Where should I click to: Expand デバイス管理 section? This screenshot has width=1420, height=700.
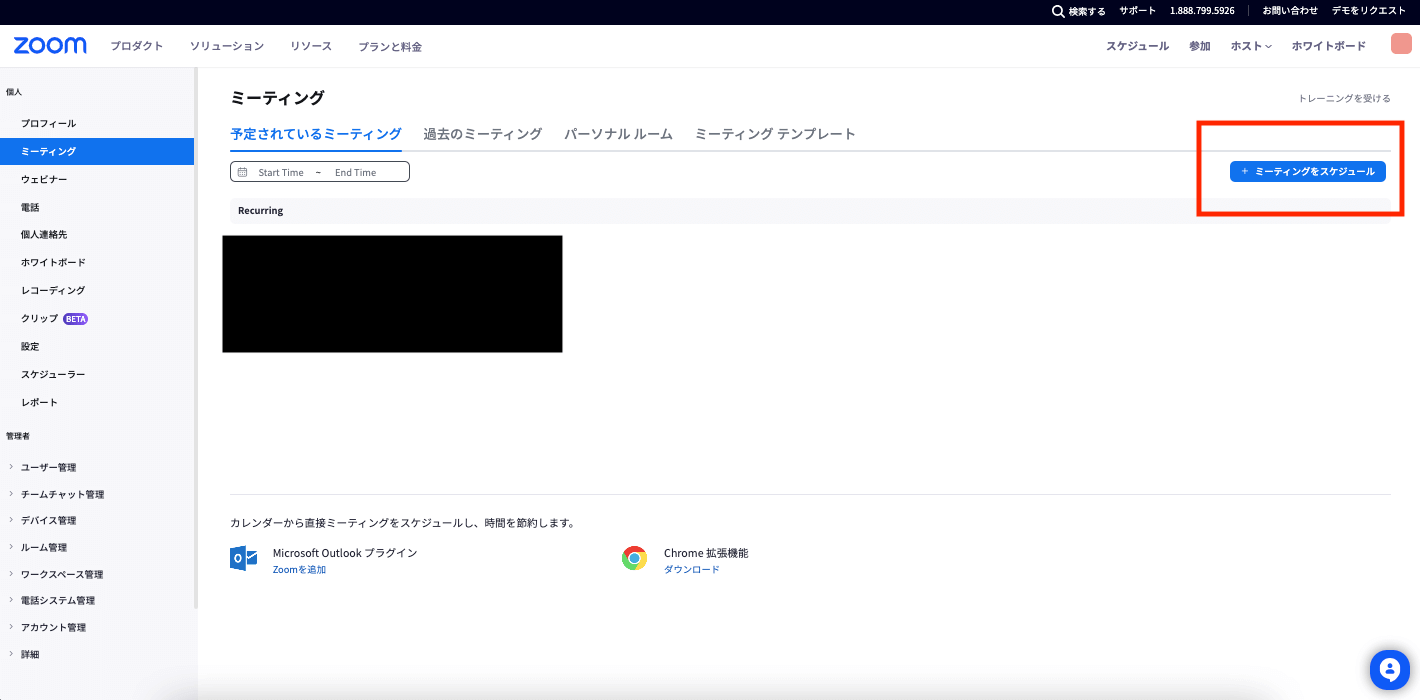[48, 520]
